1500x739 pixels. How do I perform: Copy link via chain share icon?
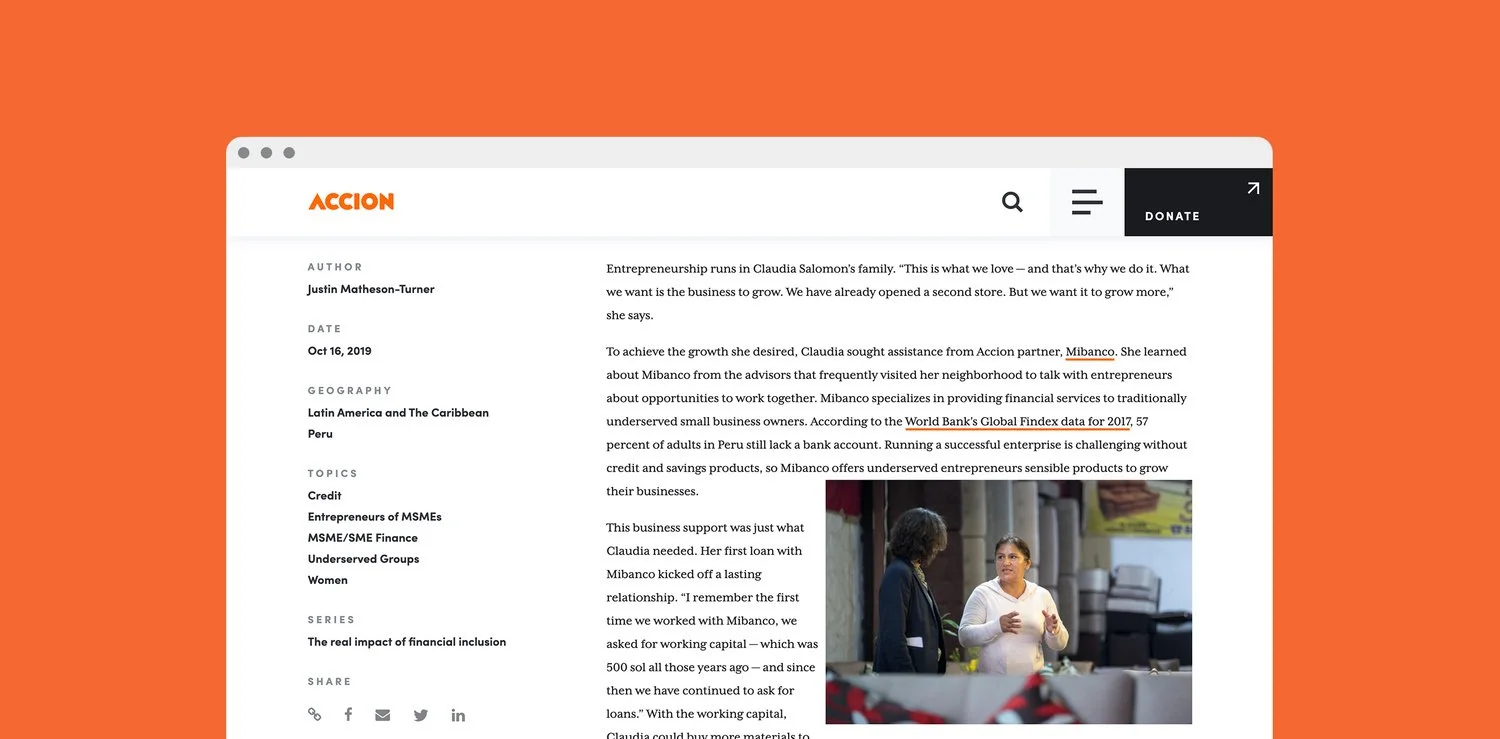tap(315, 714)
